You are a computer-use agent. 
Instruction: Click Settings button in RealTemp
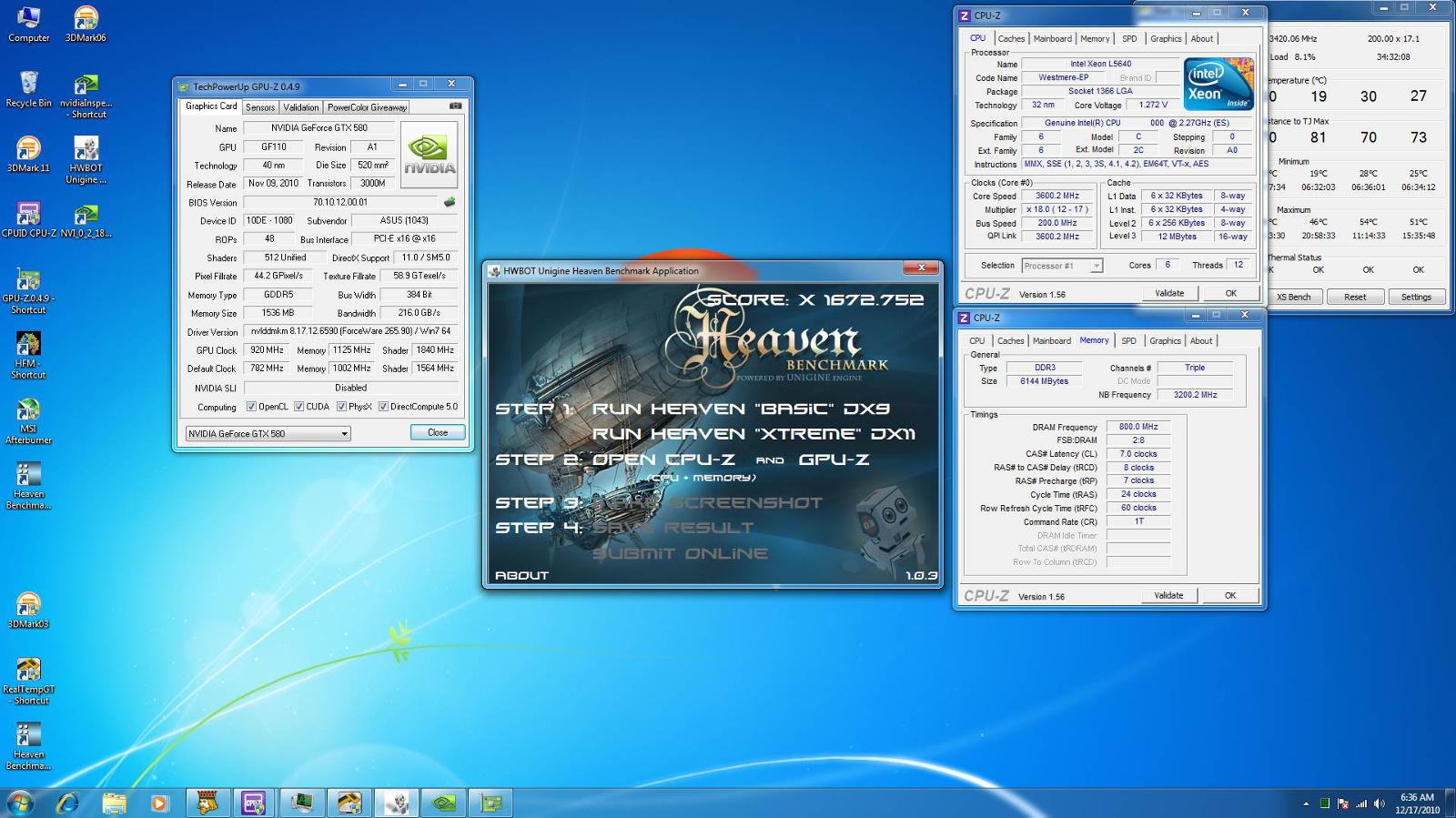point(1416,297)
